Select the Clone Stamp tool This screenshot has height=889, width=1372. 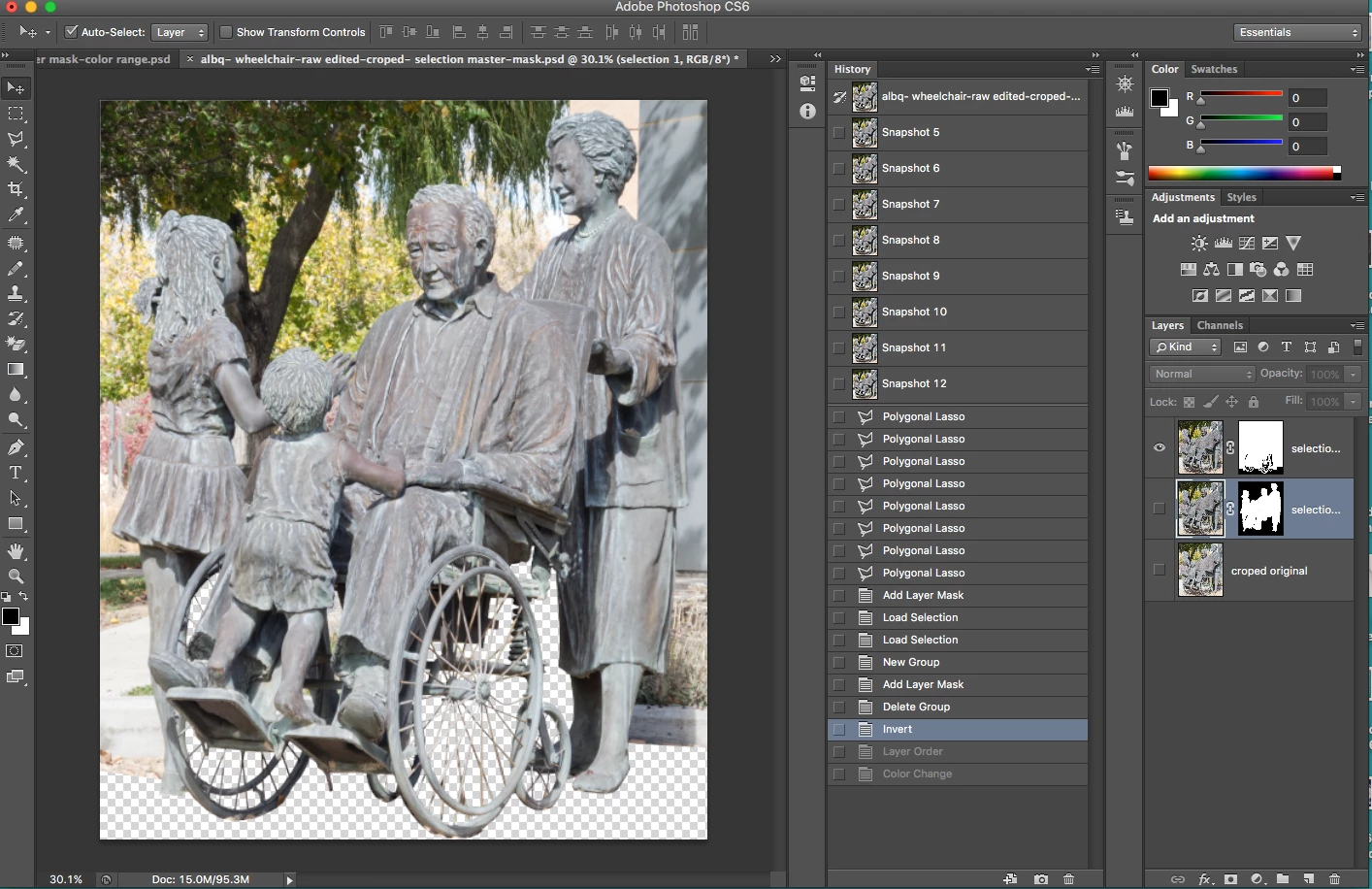click(16, 293)
